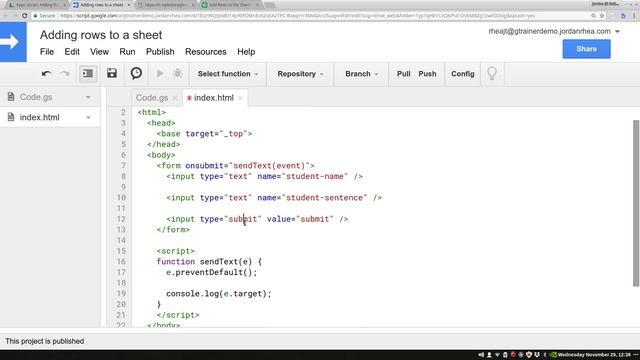
Task: Expand the Code.gs file options arrow
Action: pos(88,97)
